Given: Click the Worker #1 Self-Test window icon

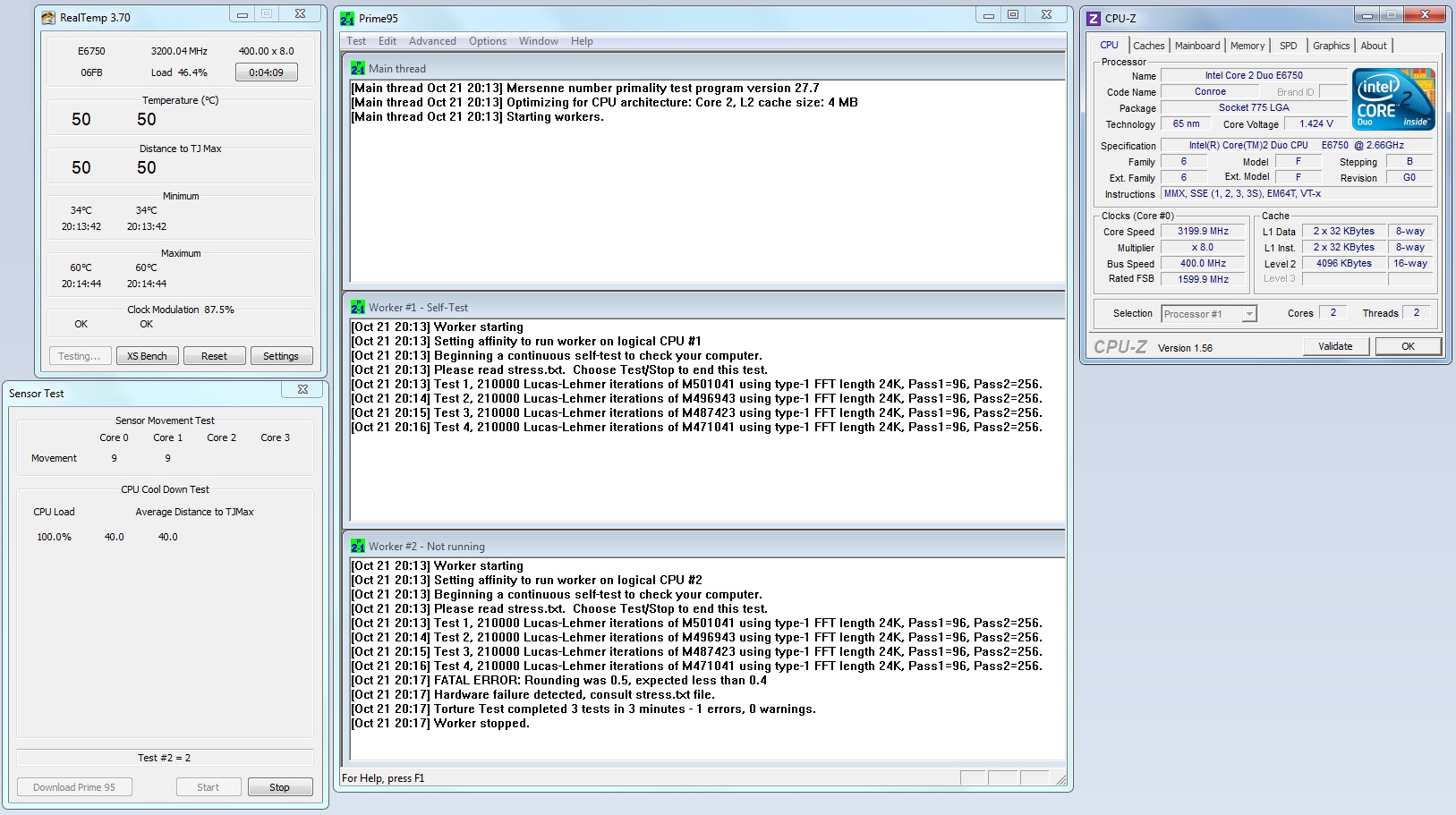Looking at the screenshot, I should [358, 307].
